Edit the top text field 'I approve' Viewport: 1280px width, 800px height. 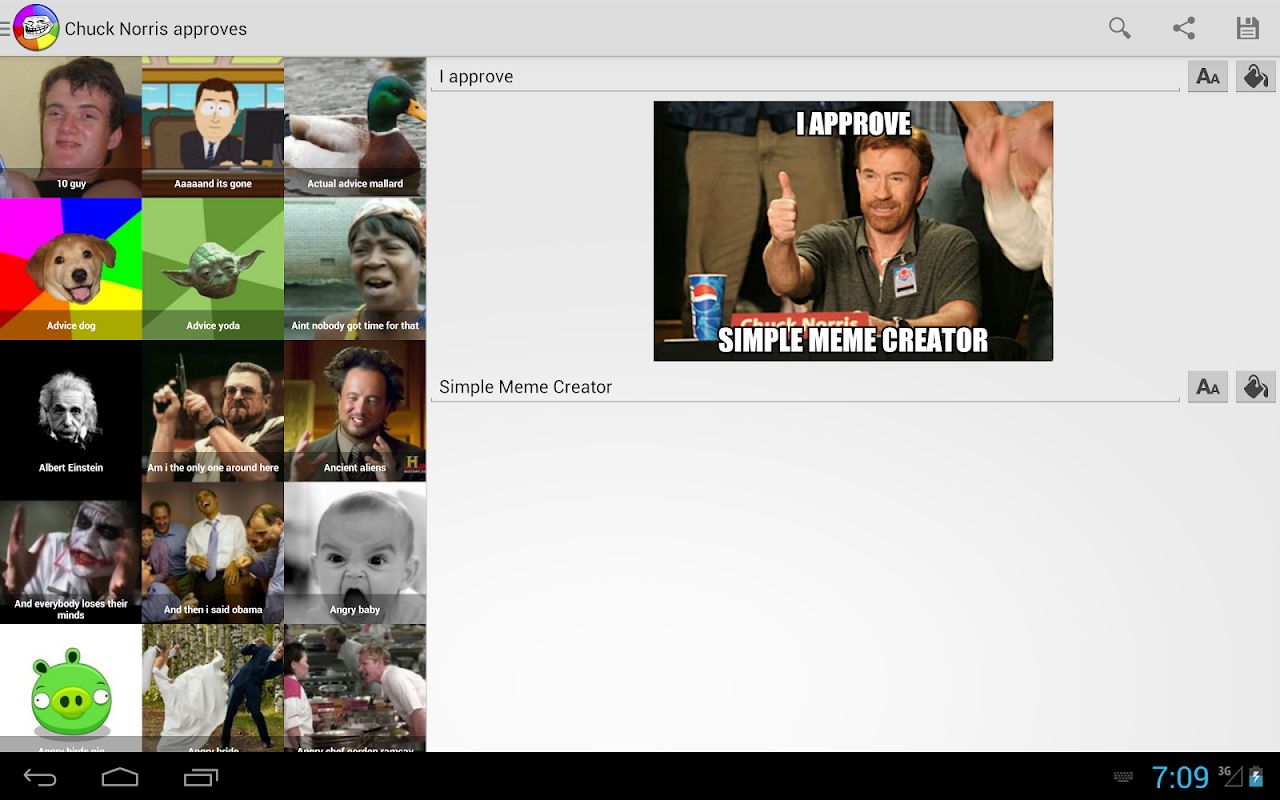805,77
